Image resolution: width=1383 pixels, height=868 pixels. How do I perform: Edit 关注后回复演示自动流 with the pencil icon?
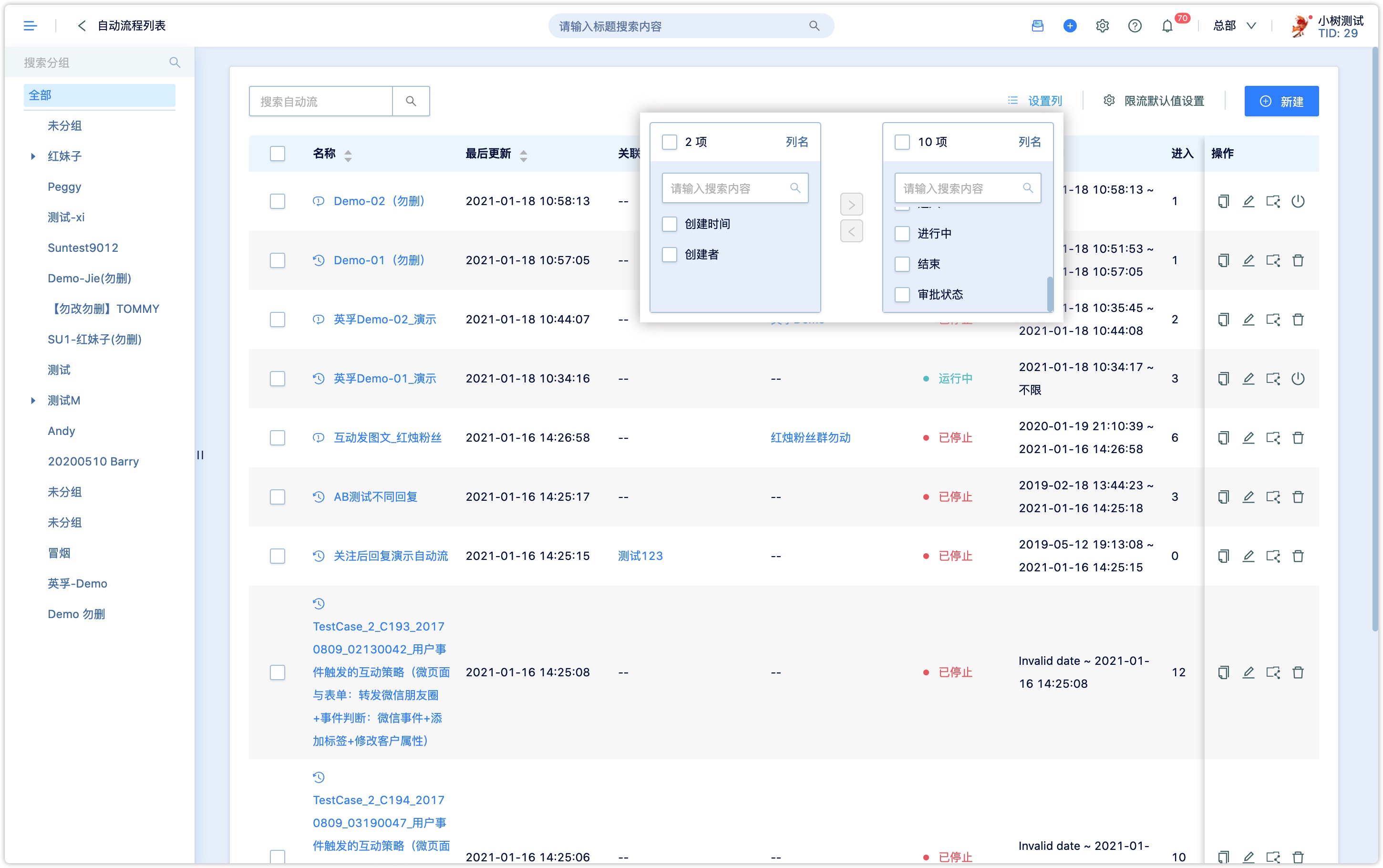[x=1248, y=556]
